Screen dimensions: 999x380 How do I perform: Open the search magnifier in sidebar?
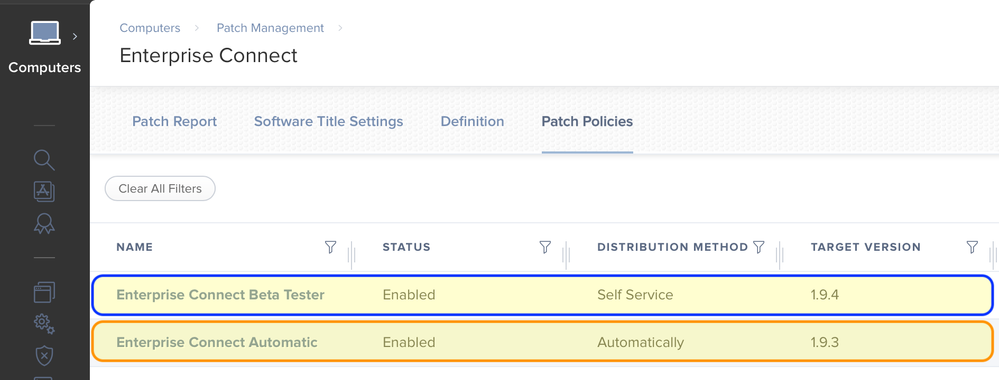tap(44, 160)
